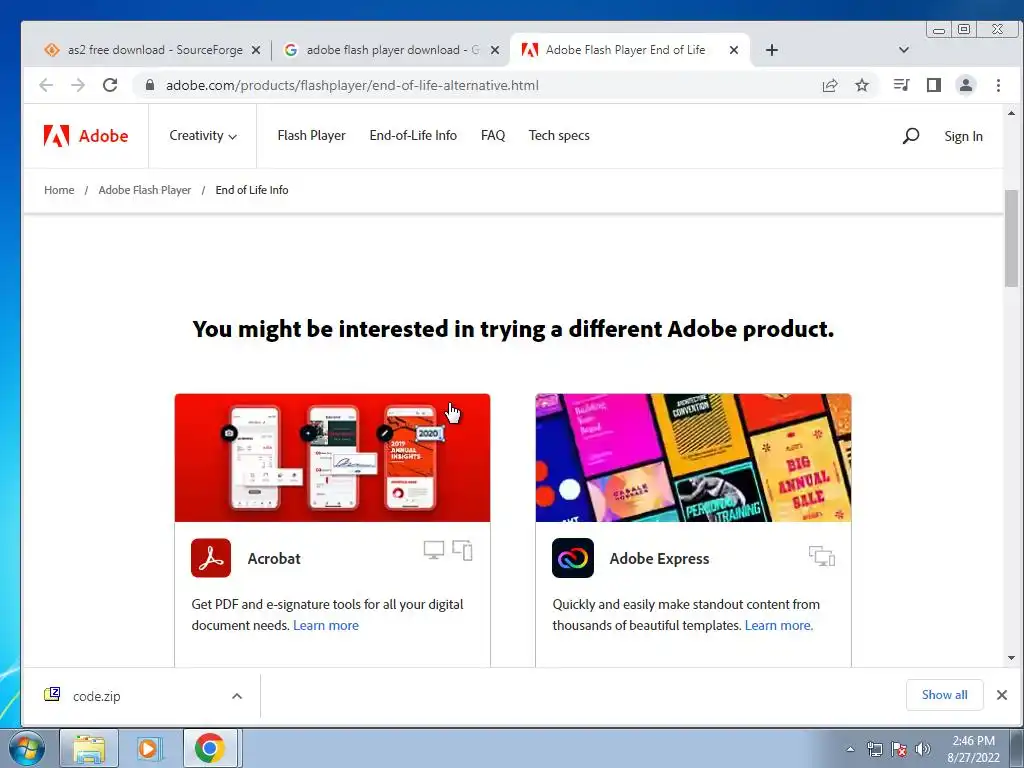Image resolution: width=1024 pixels, height=768 pixels.
Task: Open the Tech specs nav item
Action: point(559,136)
